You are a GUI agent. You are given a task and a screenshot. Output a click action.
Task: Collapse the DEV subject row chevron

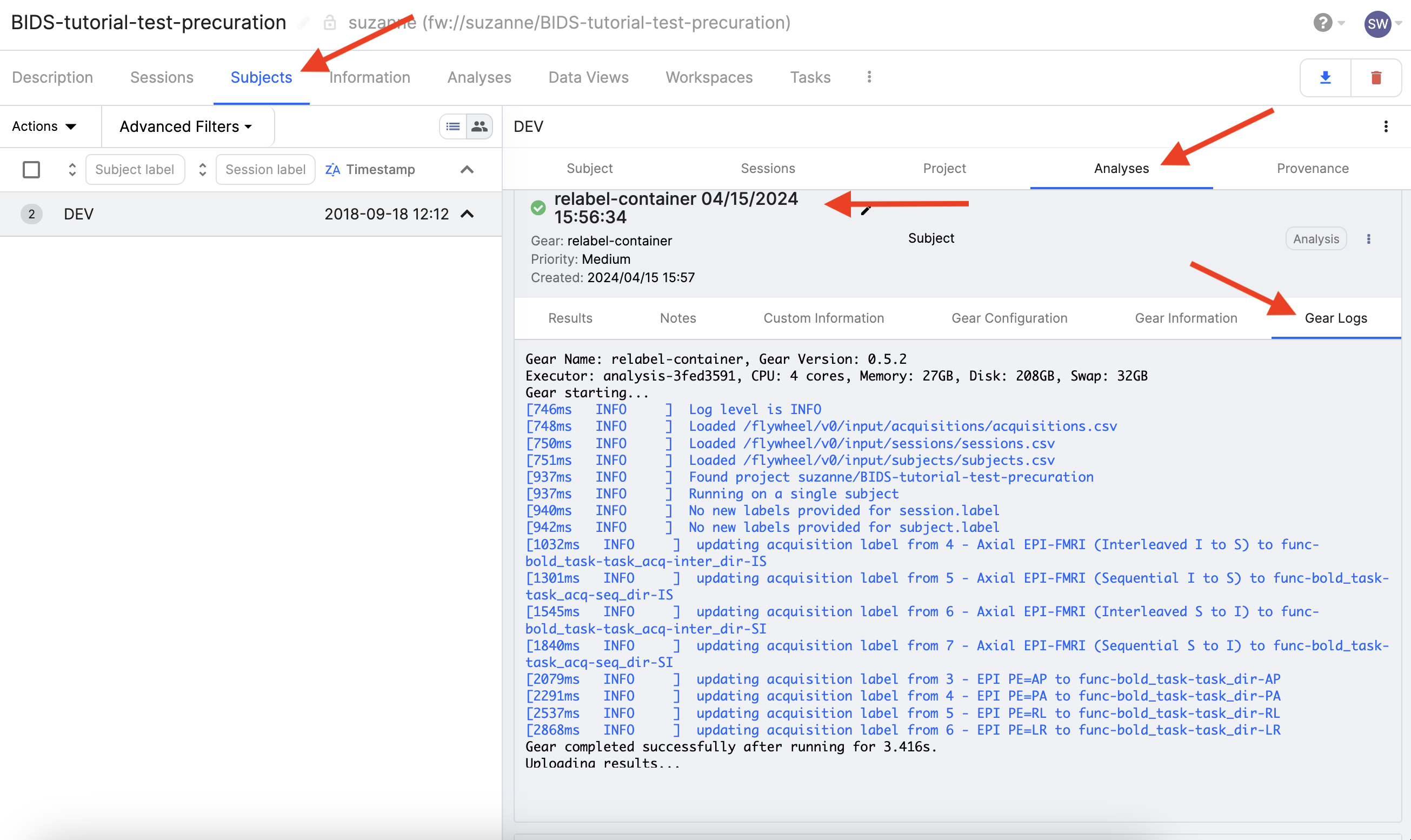(467, 214)
